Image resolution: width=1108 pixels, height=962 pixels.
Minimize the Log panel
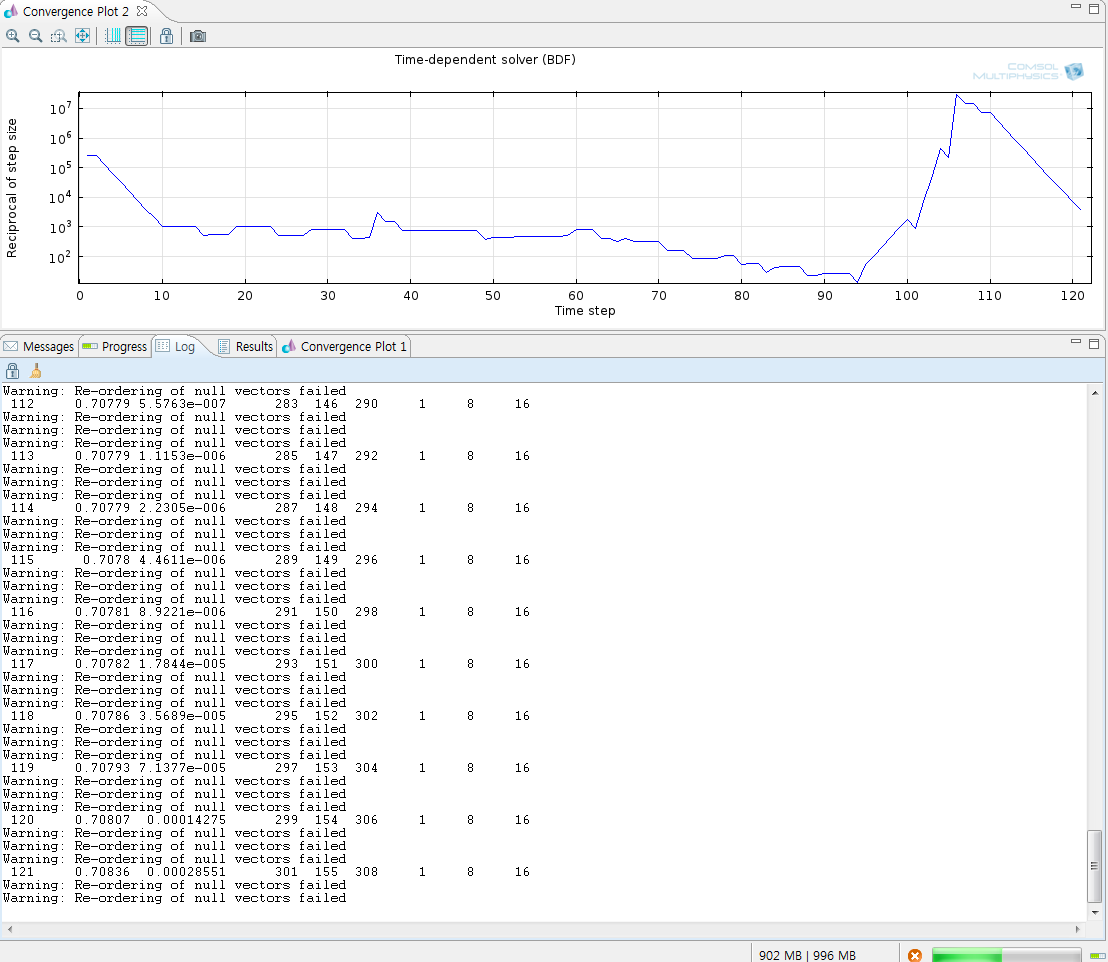[x=1075, y=341]
